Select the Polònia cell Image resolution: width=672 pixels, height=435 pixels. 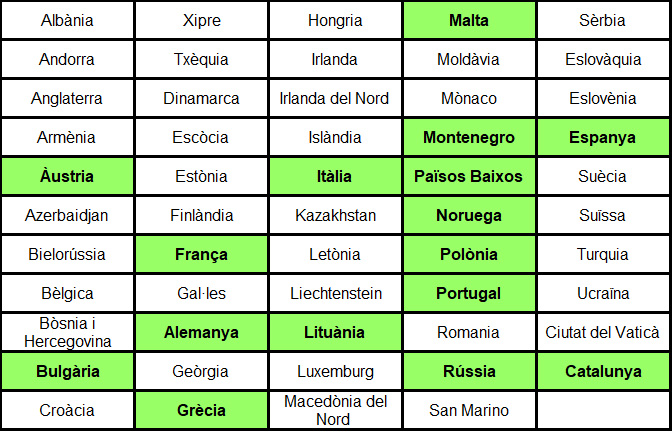click(469, 254)
